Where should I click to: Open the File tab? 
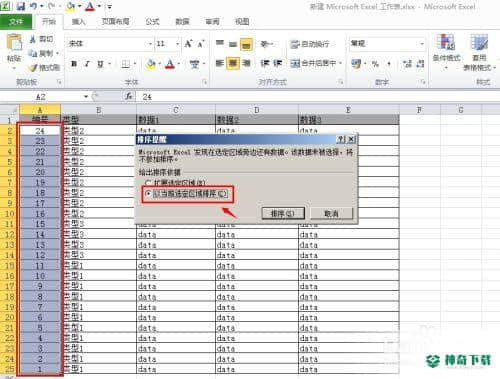(x=16, y=22)
